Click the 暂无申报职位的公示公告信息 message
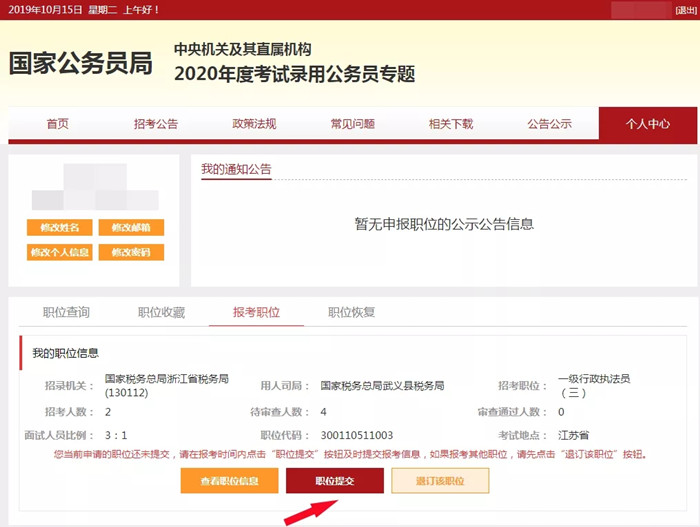 [x=444, y=224]
